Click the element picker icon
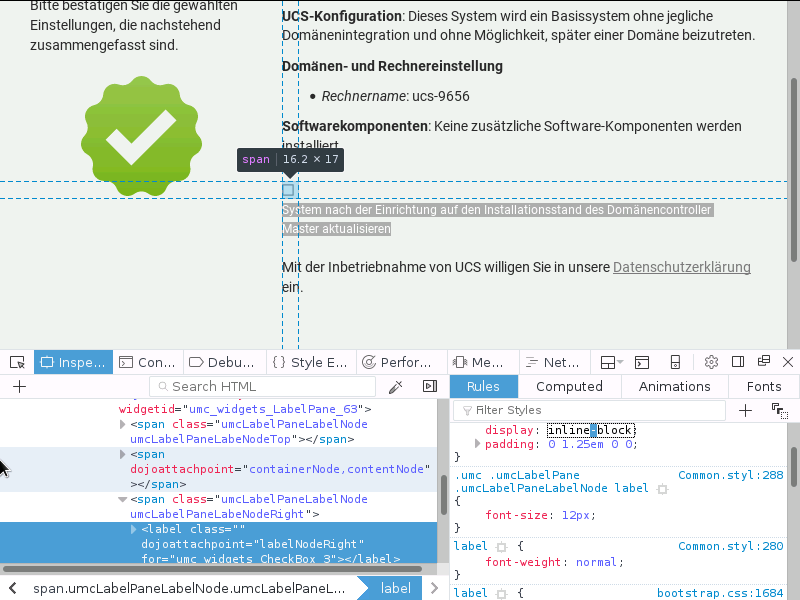800x600 pixels. pos(17,362)
